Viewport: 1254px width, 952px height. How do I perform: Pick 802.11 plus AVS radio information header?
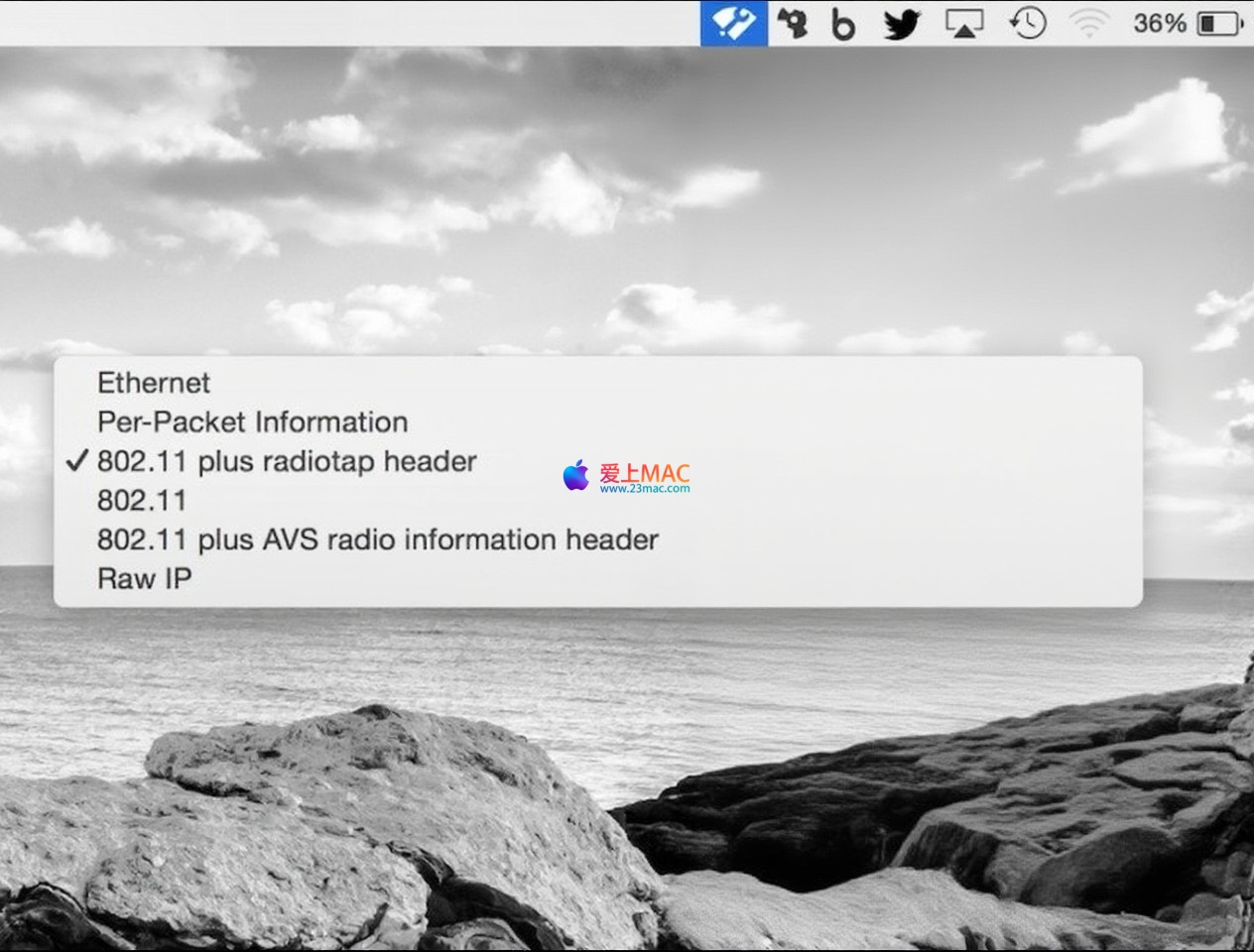click(377, 539)
